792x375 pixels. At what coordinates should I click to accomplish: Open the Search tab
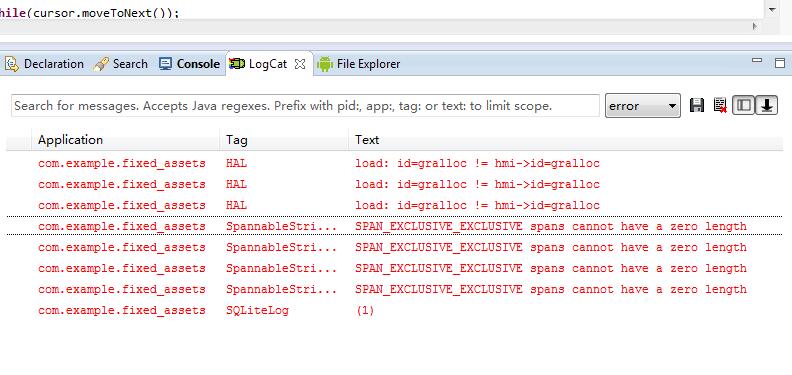click(x=121, y=64)
